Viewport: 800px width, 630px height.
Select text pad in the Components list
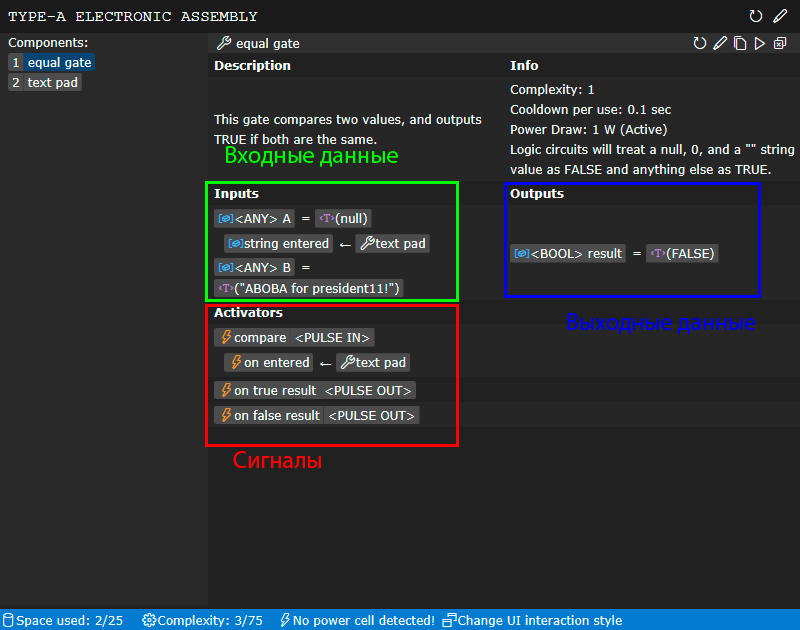[x=53, y=83]
